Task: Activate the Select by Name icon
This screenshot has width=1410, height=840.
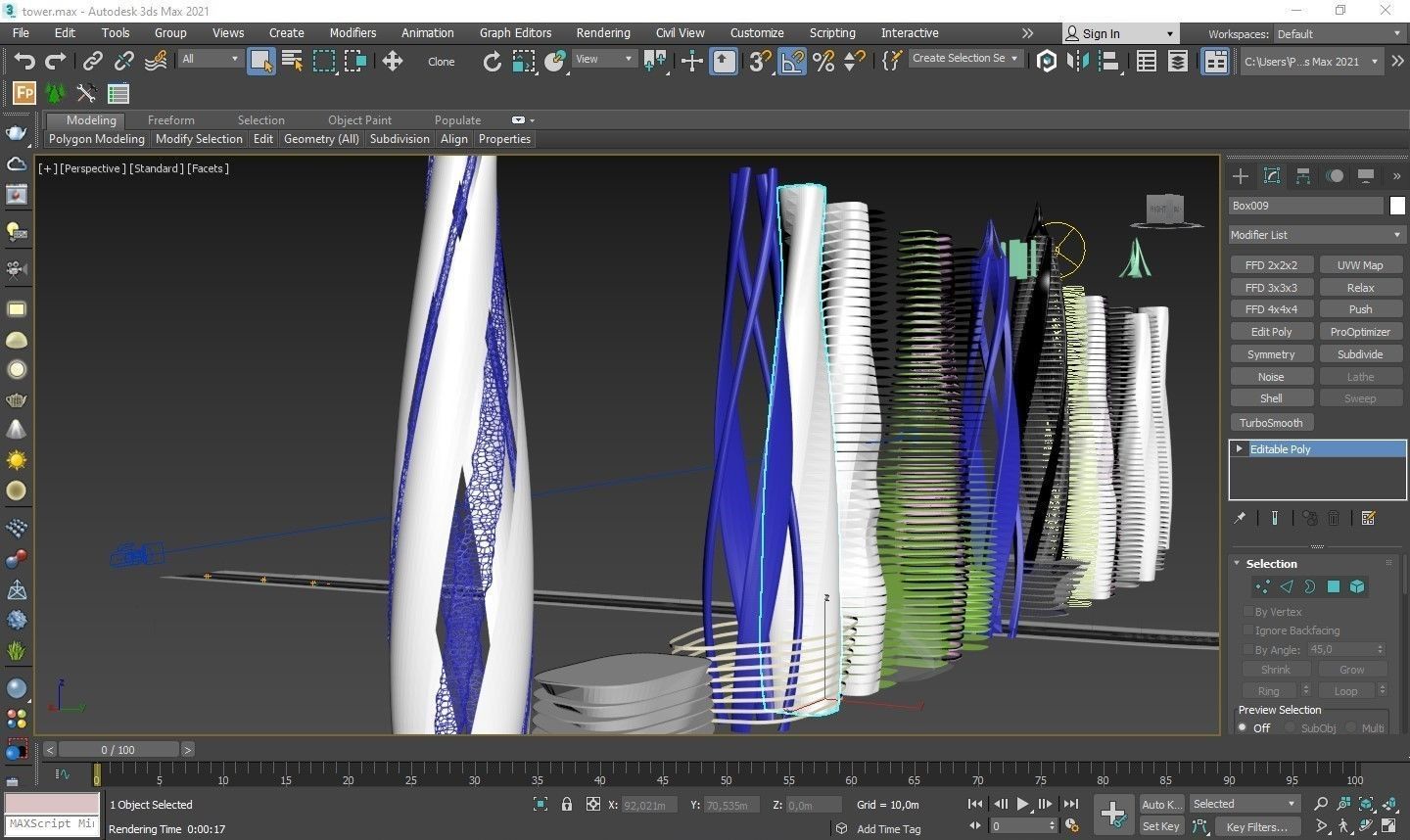Action: pos(292,62)
